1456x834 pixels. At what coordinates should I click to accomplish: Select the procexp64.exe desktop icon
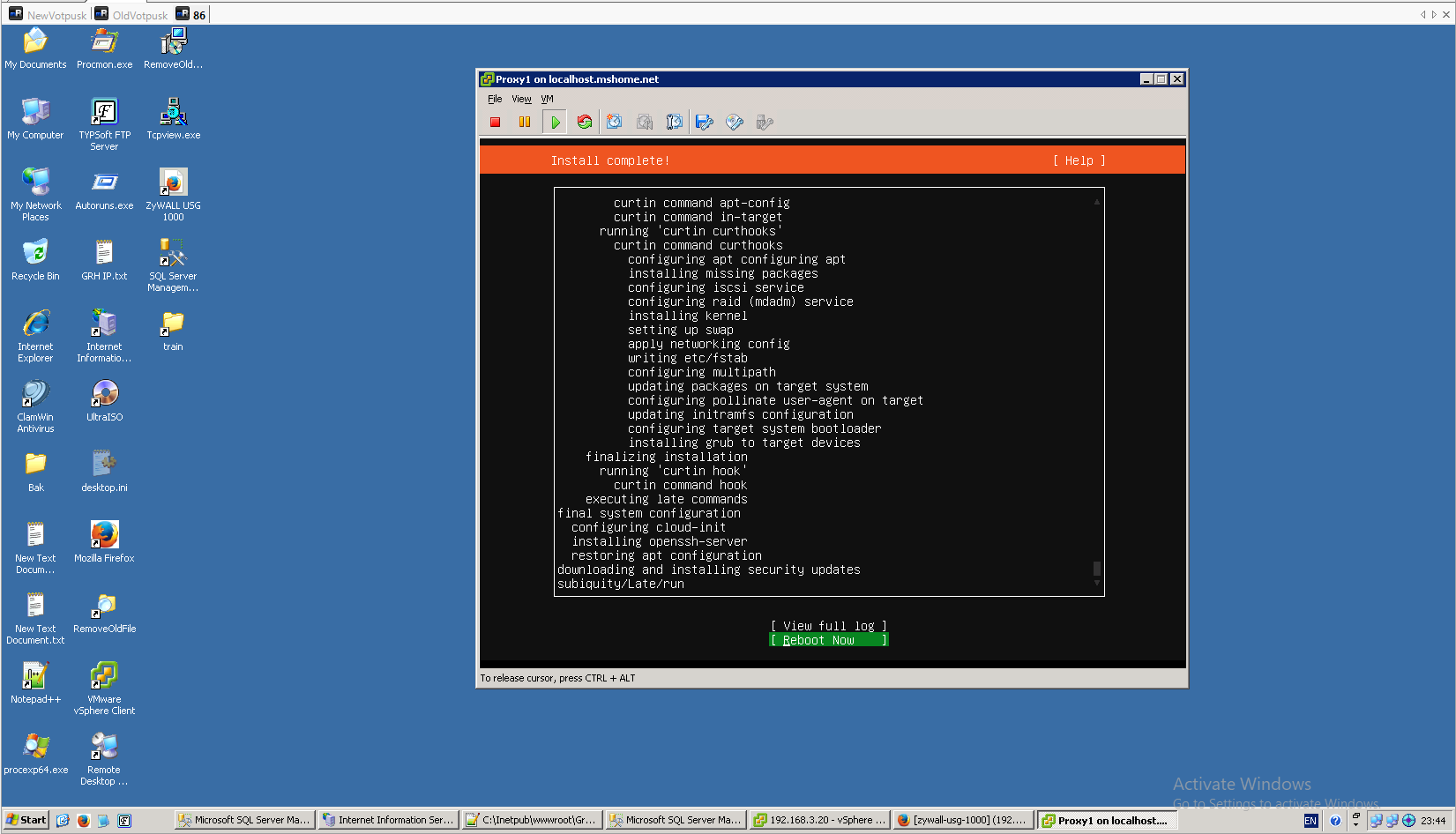click(35, 754)
